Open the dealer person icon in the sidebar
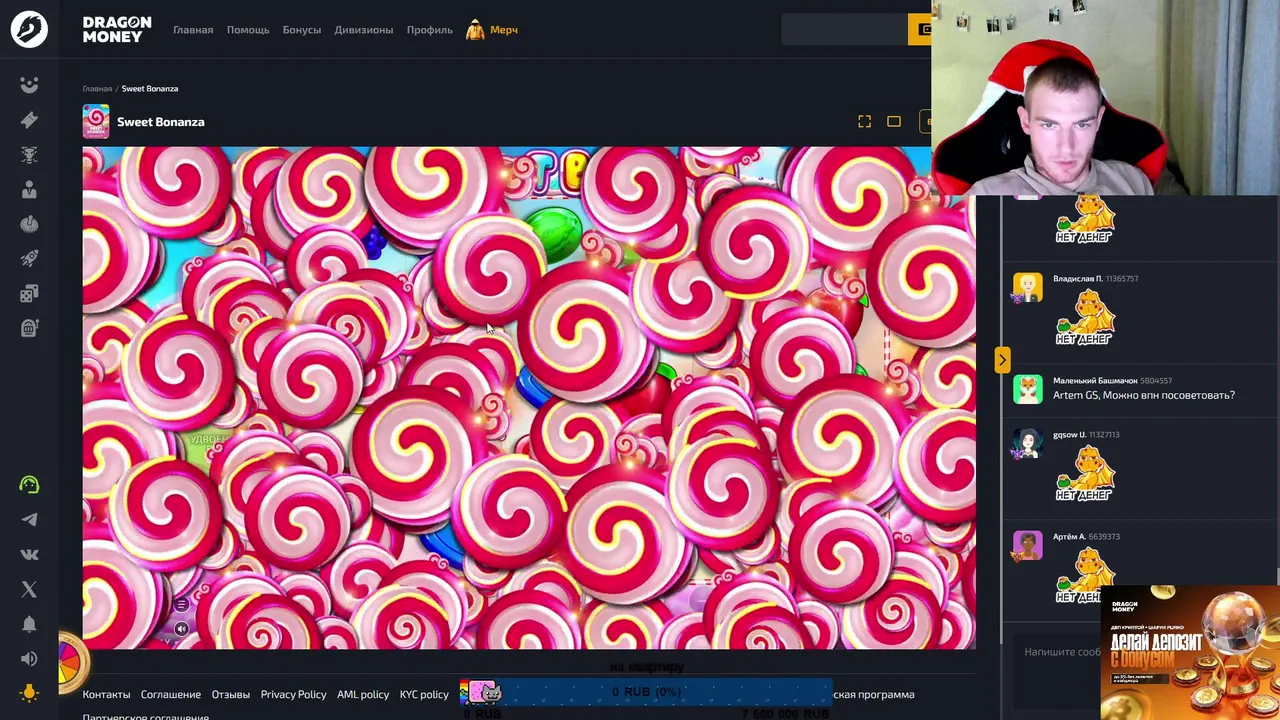The width and height of the screenshot is (1280, 720). tap(29, 190)
